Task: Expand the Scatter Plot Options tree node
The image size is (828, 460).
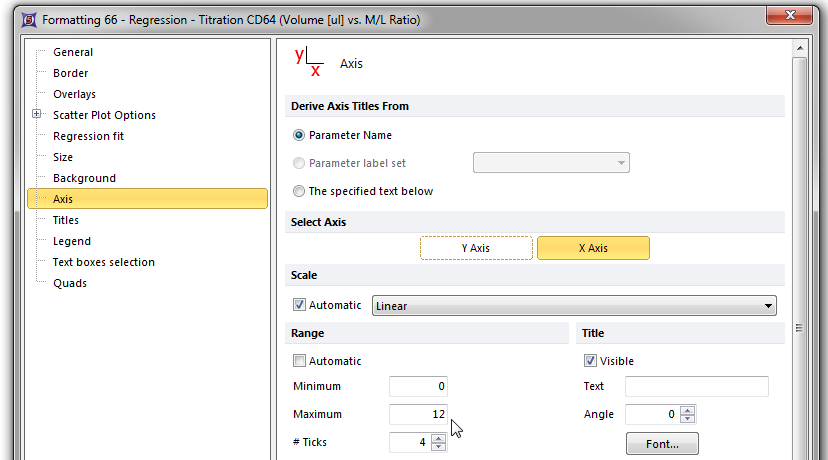Action: [37, 115]
